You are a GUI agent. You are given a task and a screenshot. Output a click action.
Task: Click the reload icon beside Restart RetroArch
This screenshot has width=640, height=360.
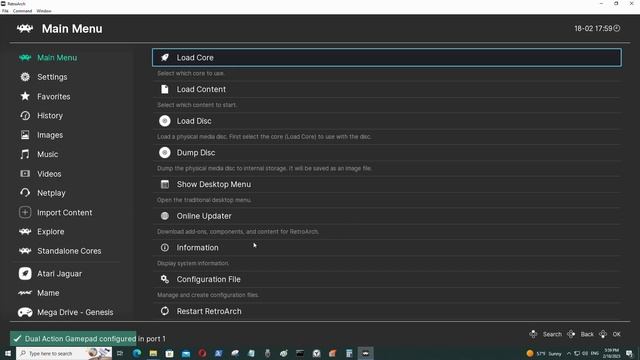(x=164, y=311)
